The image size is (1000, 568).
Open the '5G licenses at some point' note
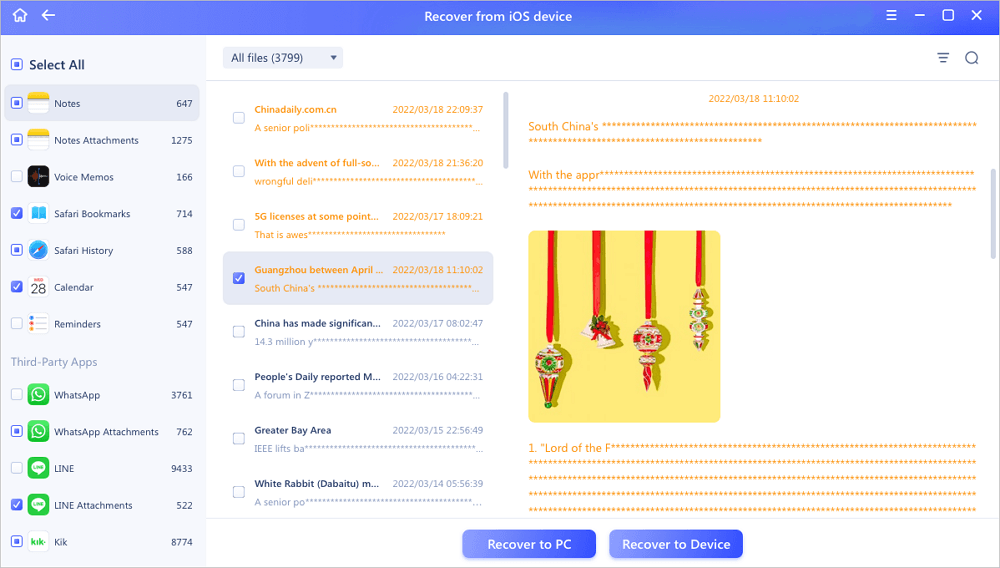(x=358, y=225)
